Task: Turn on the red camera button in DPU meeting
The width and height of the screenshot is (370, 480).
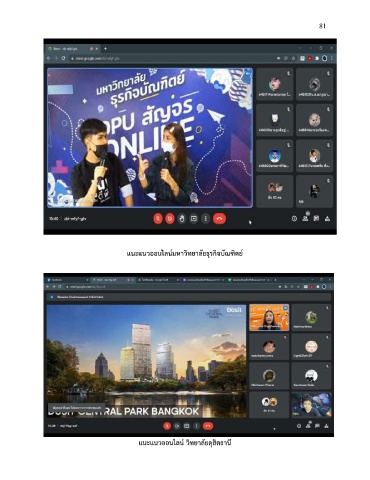Action: (x=170, y=219)
